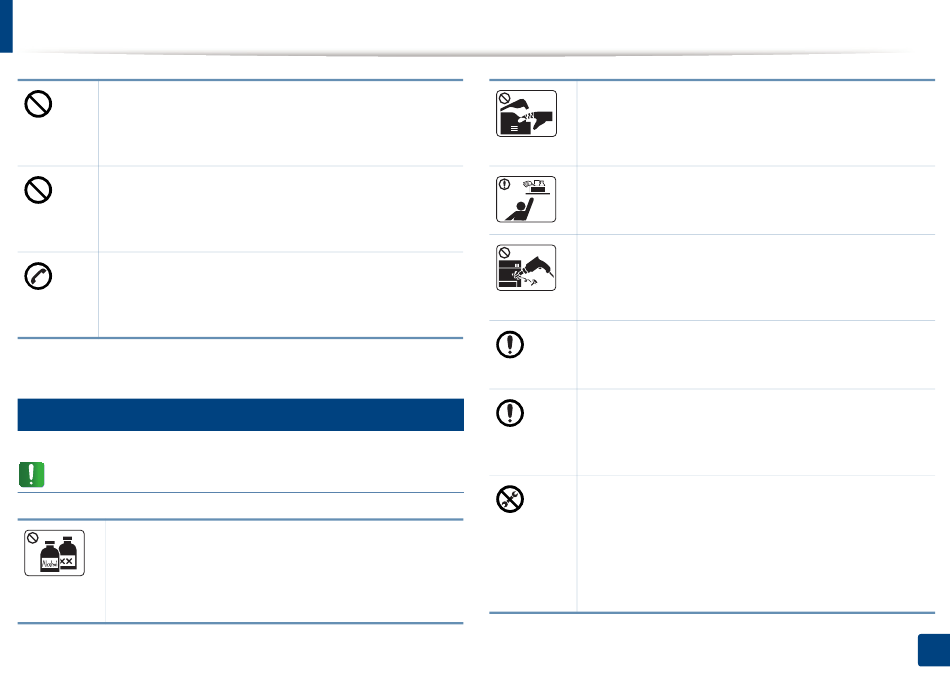Select the exclamation circle above the no-tools icon

(x=510, y=413)
